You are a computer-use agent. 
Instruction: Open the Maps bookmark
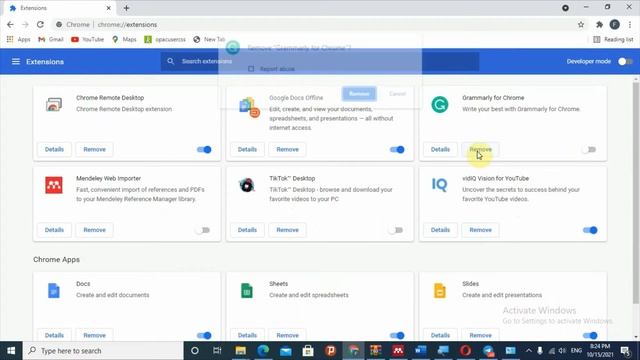pos(124,39)
